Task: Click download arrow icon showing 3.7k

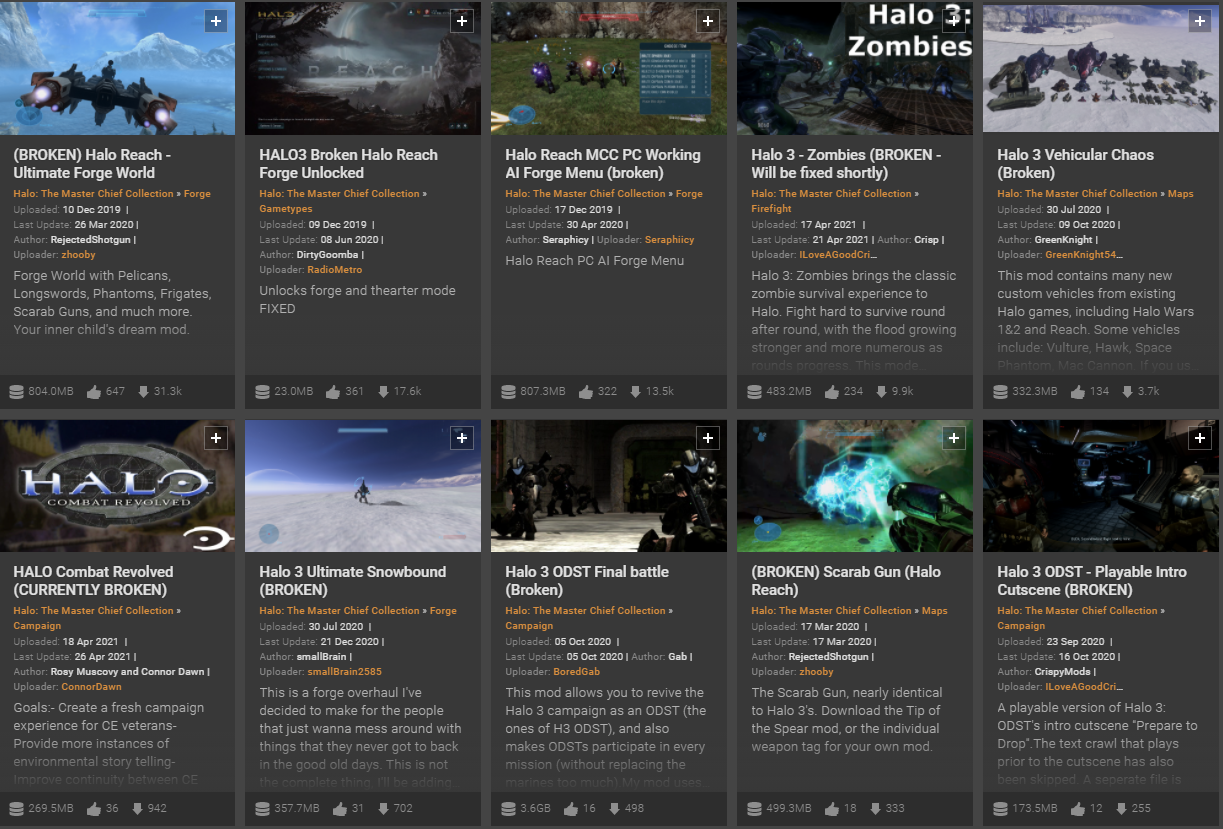Action: pos(1127,391)
